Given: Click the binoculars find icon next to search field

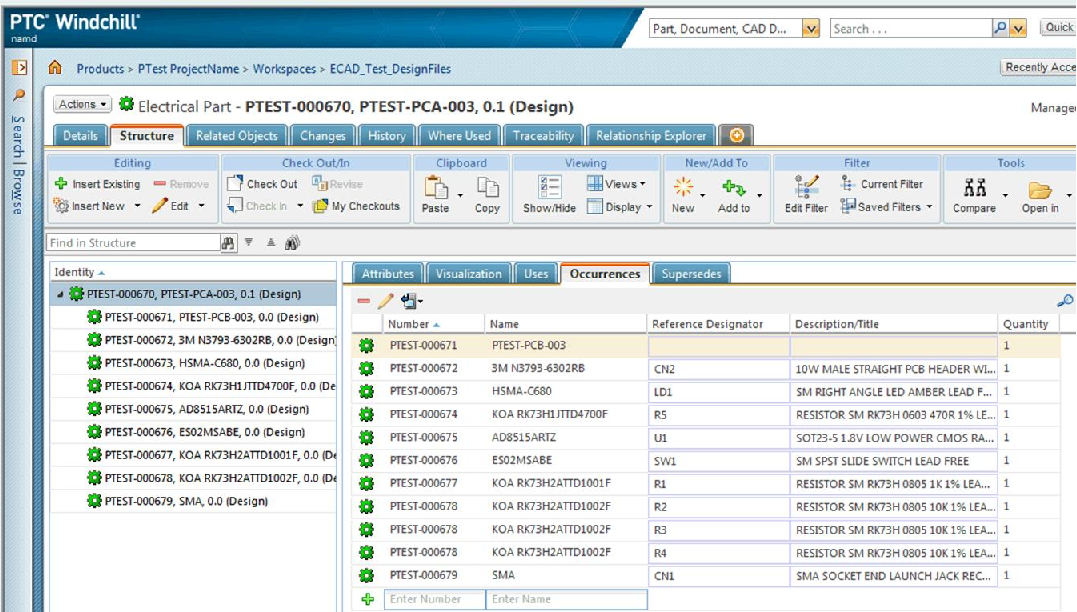Looking at the screenshot, I should coord(228,242).
